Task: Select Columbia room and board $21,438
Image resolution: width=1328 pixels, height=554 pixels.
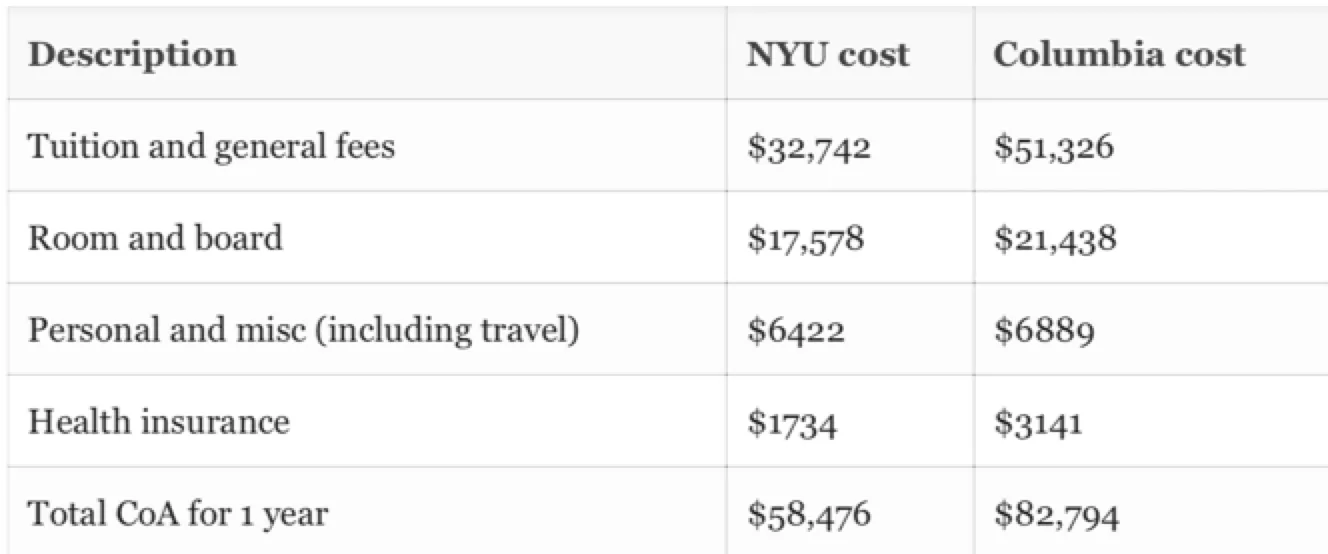Action: 1055,240
